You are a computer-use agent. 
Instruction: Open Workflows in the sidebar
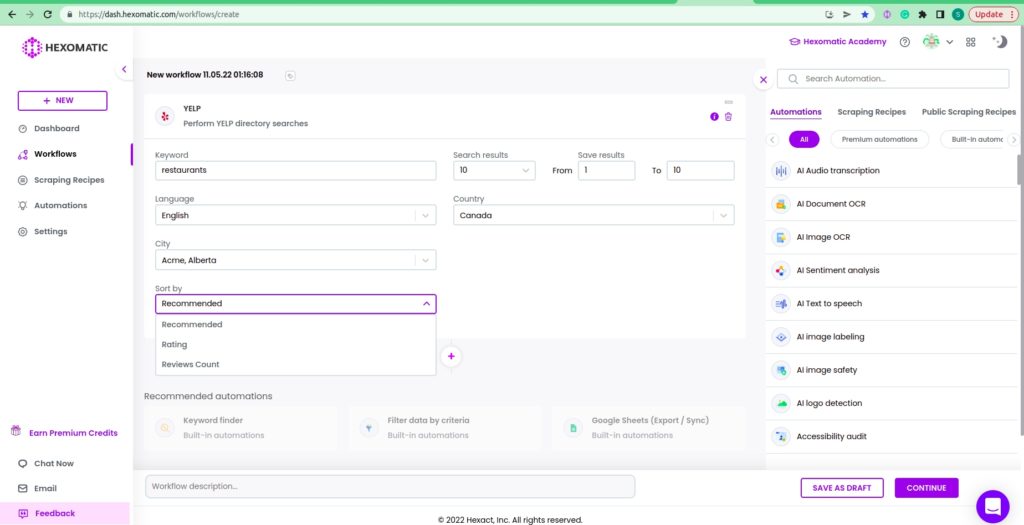point(56,154)
